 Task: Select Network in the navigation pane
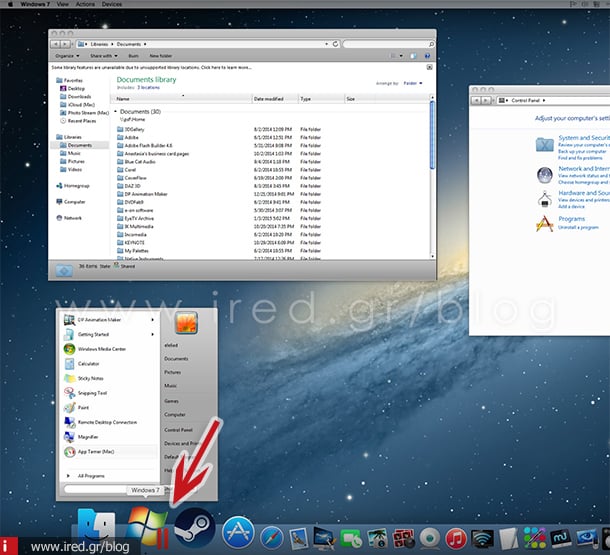pos(69,218)
